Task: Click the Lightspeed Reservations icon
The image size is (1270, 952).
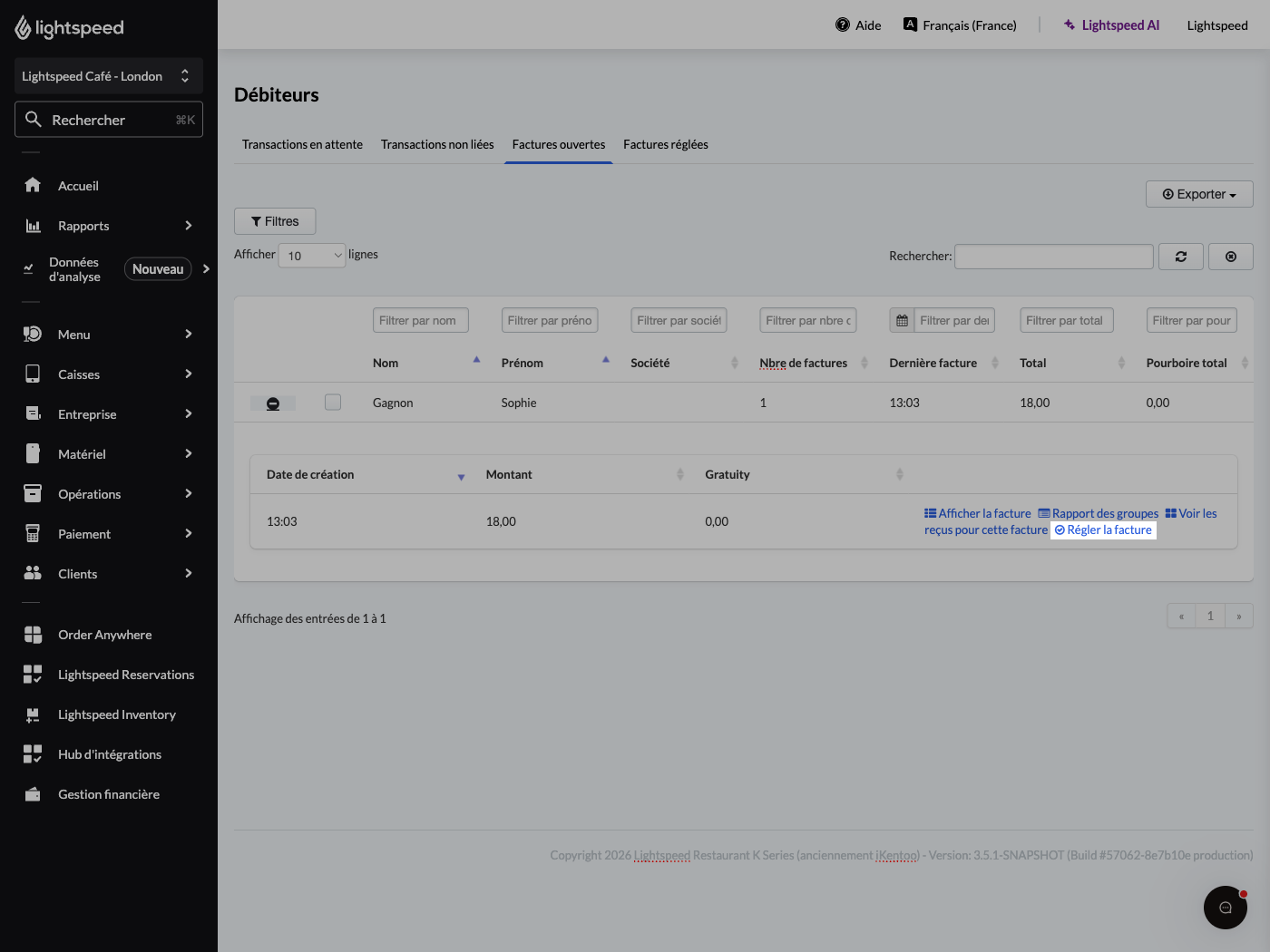Action: click(x=33, y=675)
